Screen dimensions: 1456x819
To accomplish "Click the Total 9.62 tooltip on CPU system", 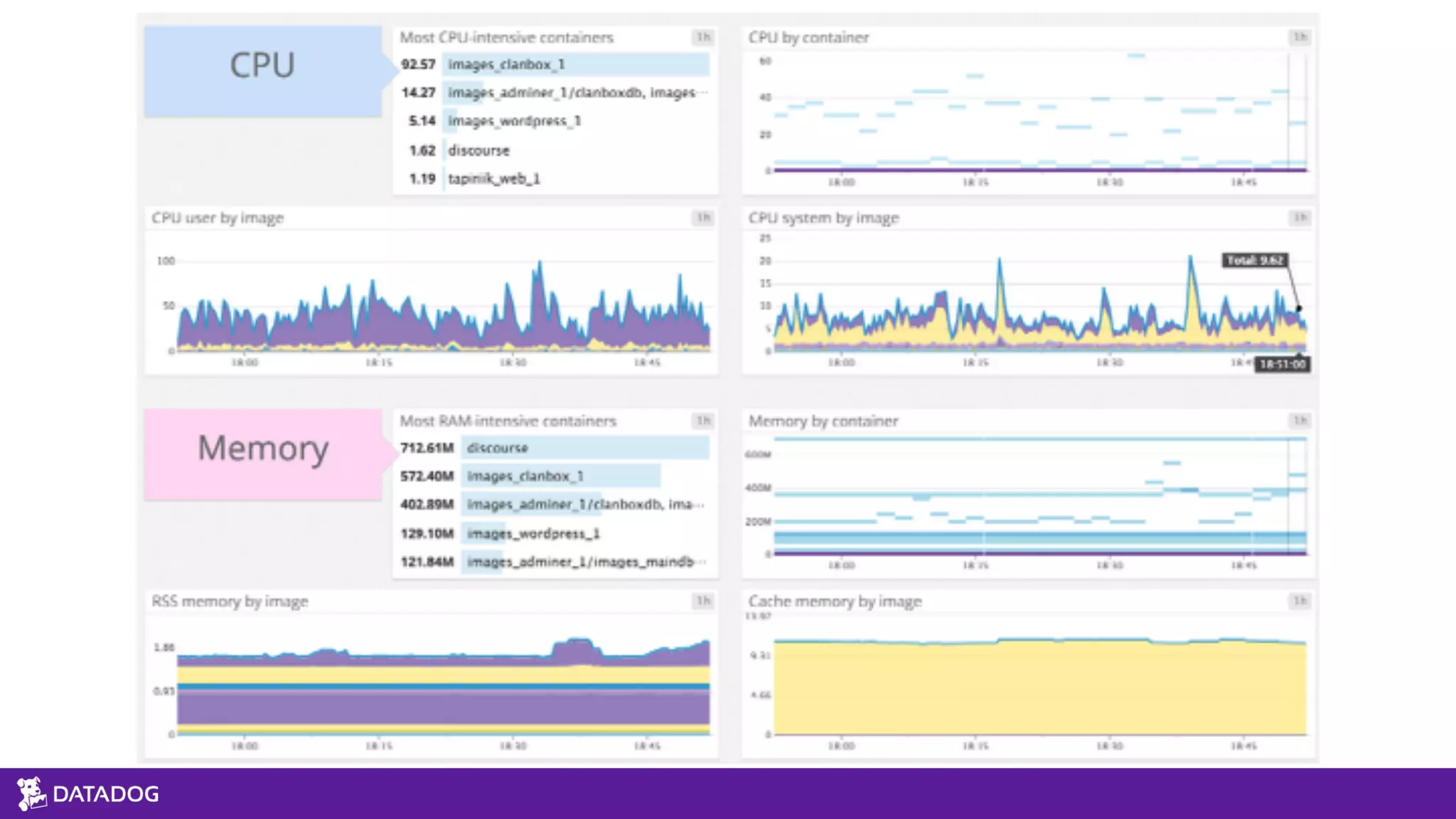I will click(1255, 260).
